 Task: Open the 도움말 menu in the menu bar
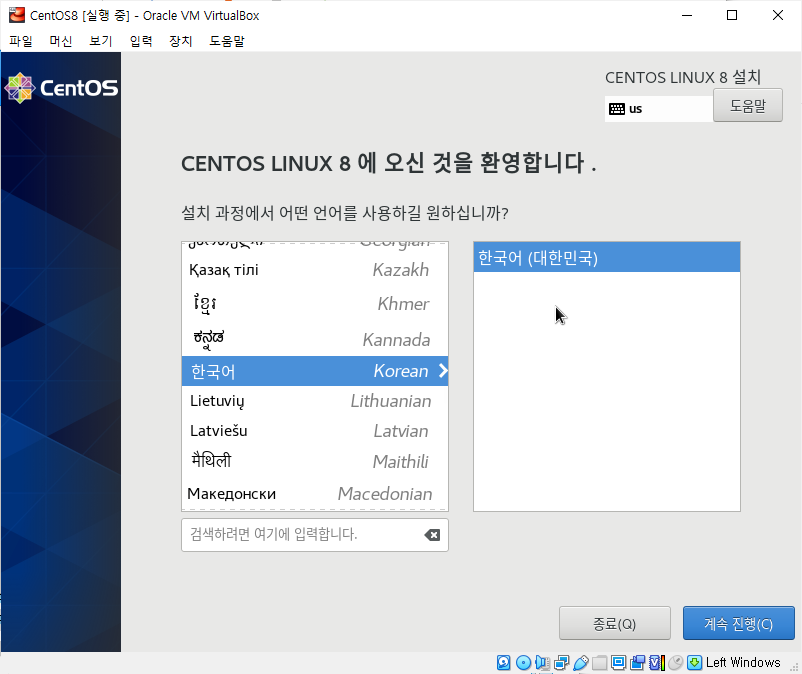point(227,41)
